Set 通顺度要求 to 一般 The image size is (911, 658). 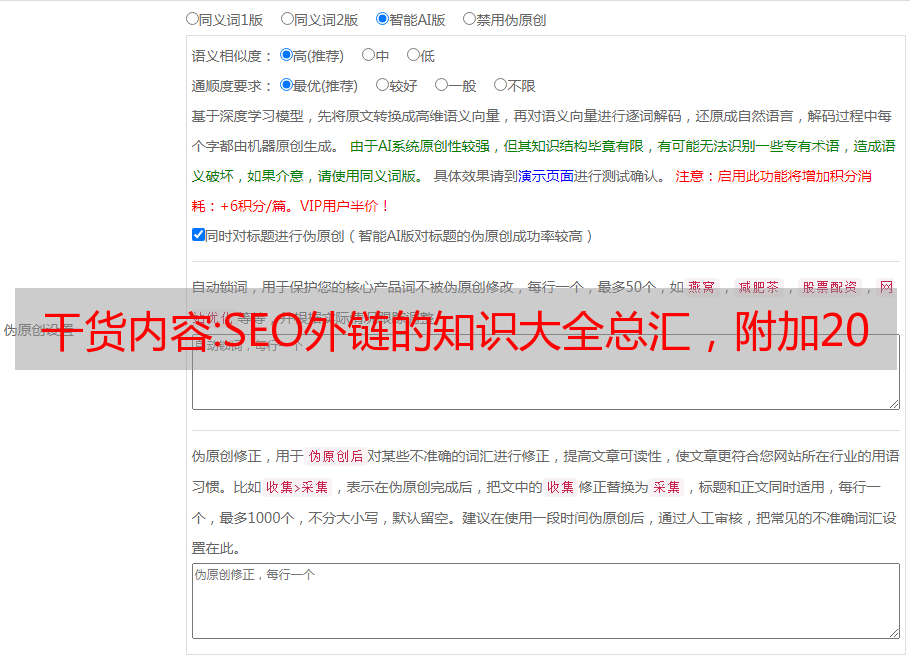442,85
